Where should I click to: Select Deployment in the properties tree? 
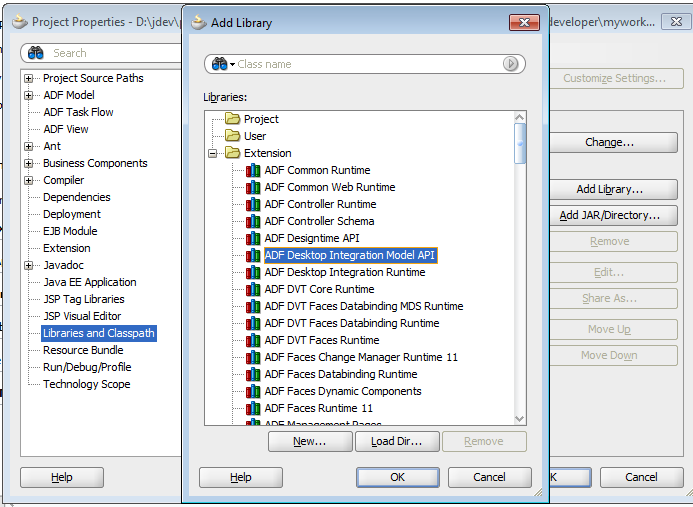[x=72, y=214]
